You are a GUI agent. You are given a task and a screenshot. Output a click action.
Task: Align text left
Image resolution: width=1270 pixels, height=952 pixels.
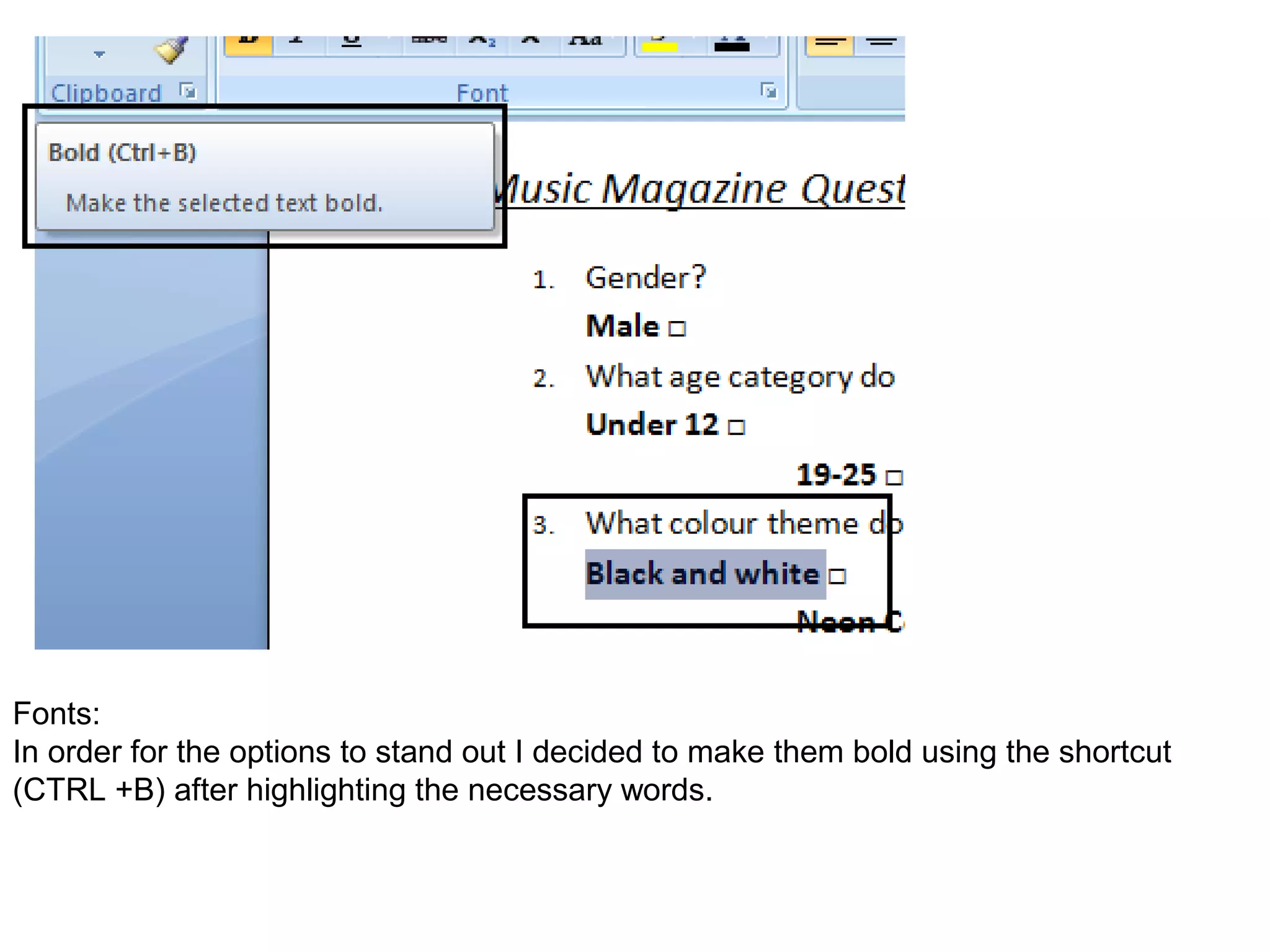point(830,45)
